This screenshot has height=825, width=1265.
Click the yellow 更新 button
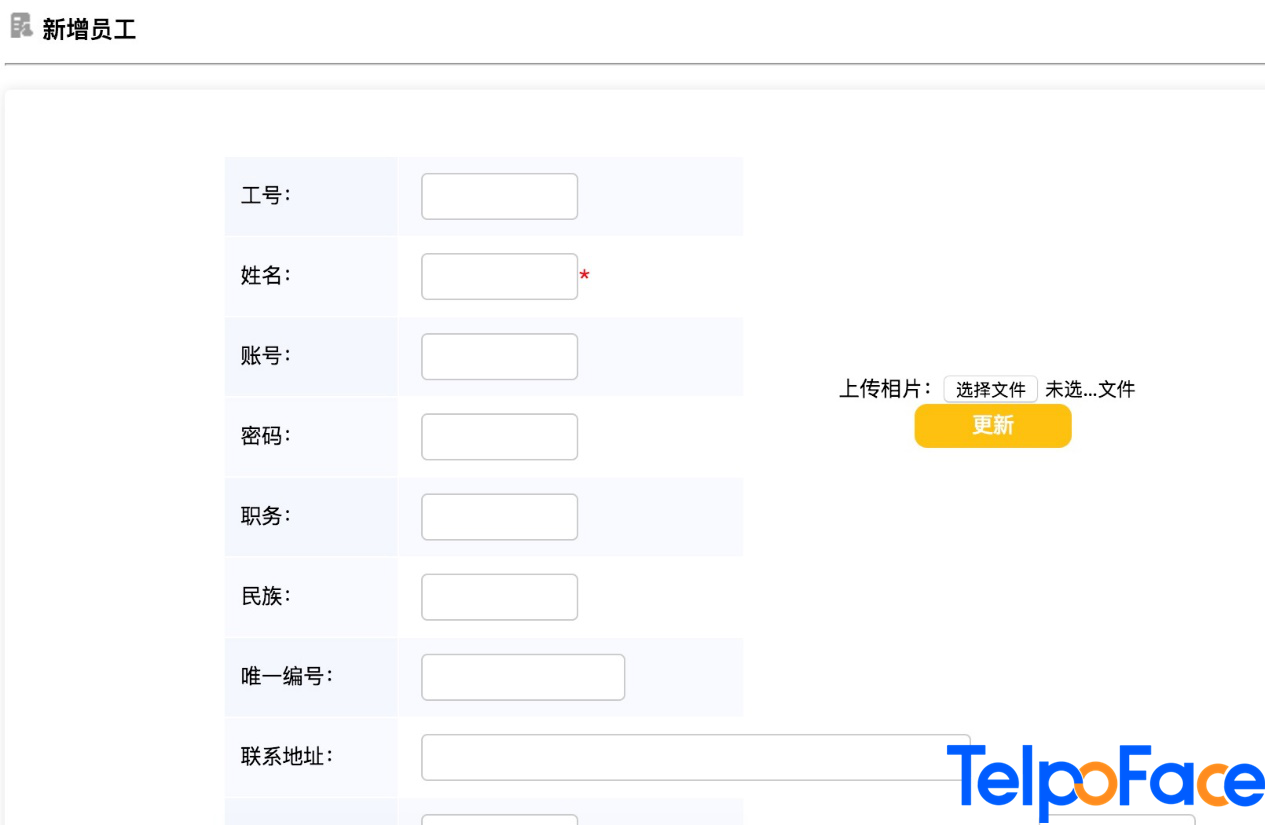(992, 425)
